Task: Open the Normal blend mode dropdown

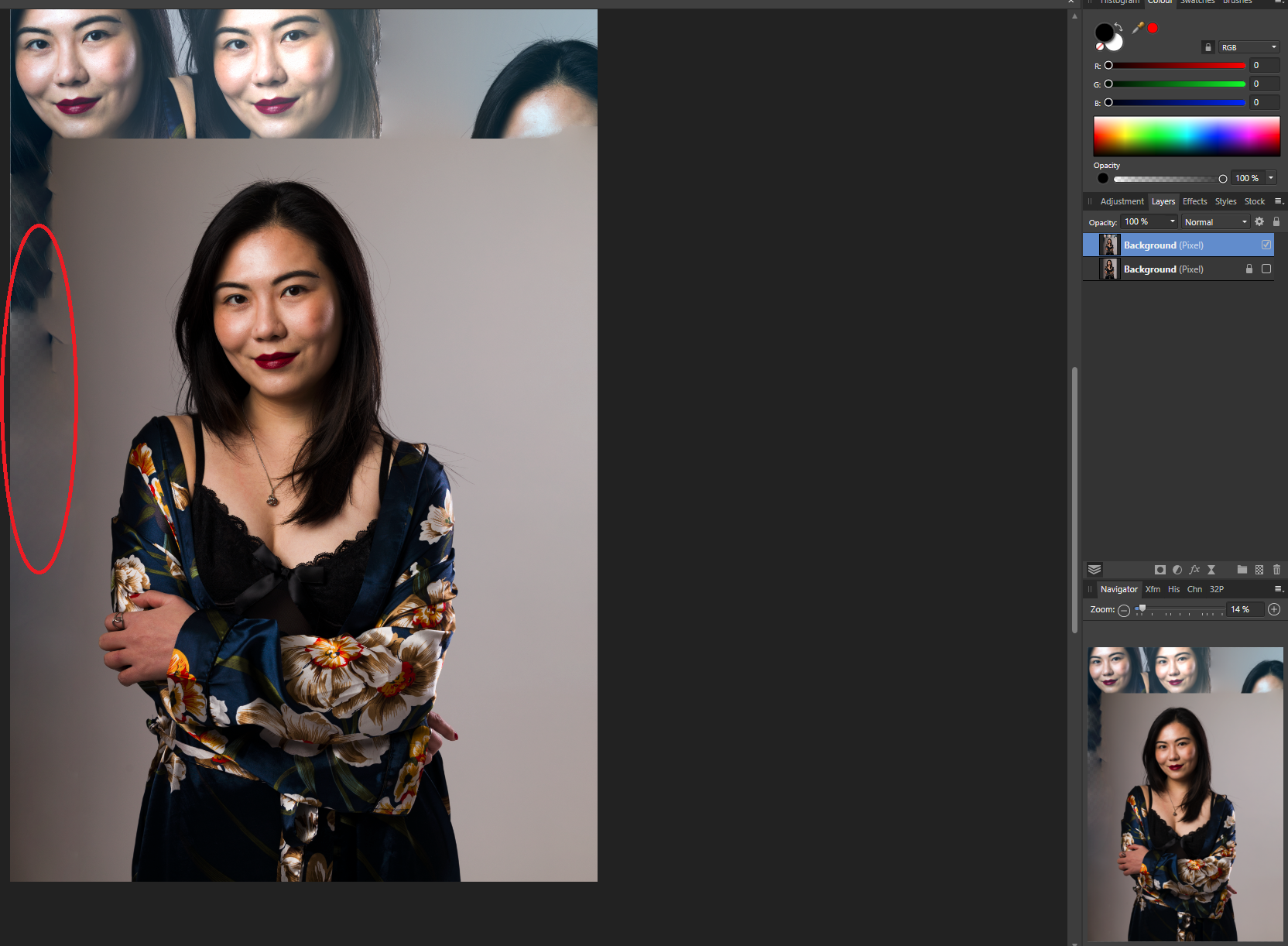Action: click(1215, 222)
